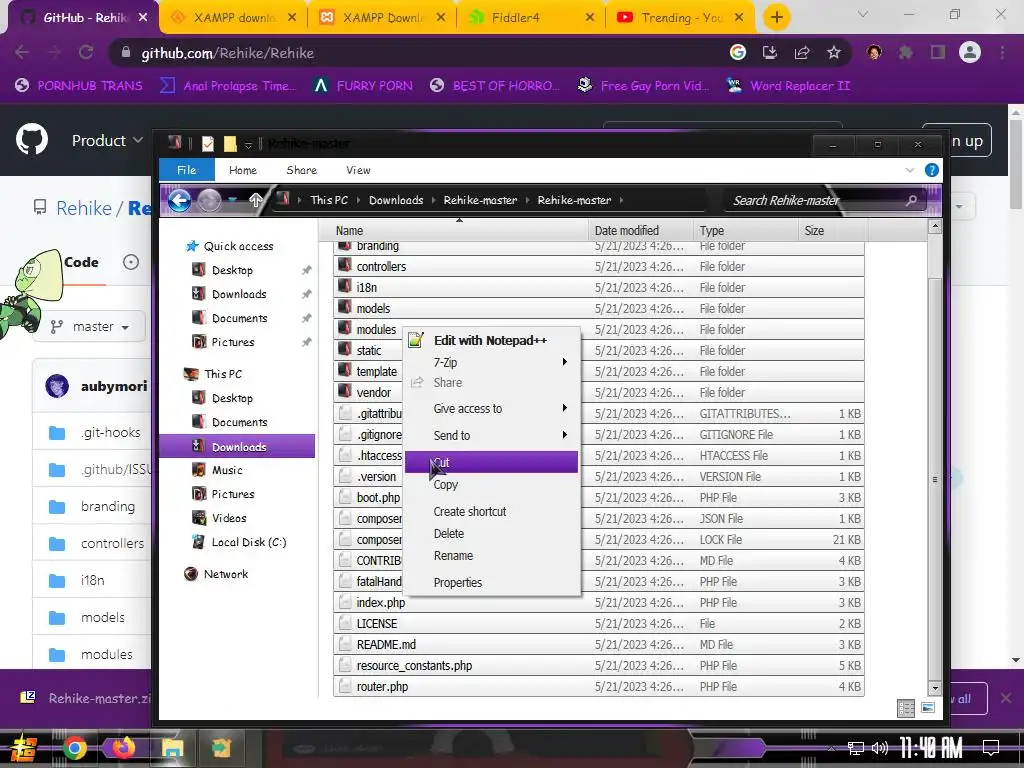Viewport: 1024px width, 768px height.
Task: Close the Chrome downloads bar
Action: point(1006,698)
